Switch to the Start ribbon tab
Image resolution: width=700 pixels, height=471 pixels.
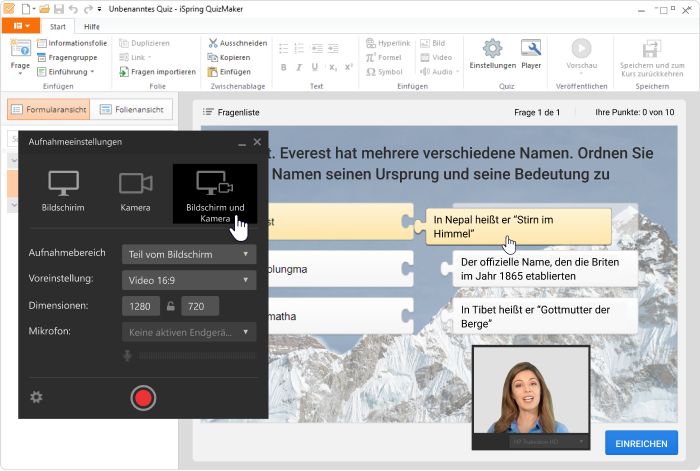click(58, 27)
